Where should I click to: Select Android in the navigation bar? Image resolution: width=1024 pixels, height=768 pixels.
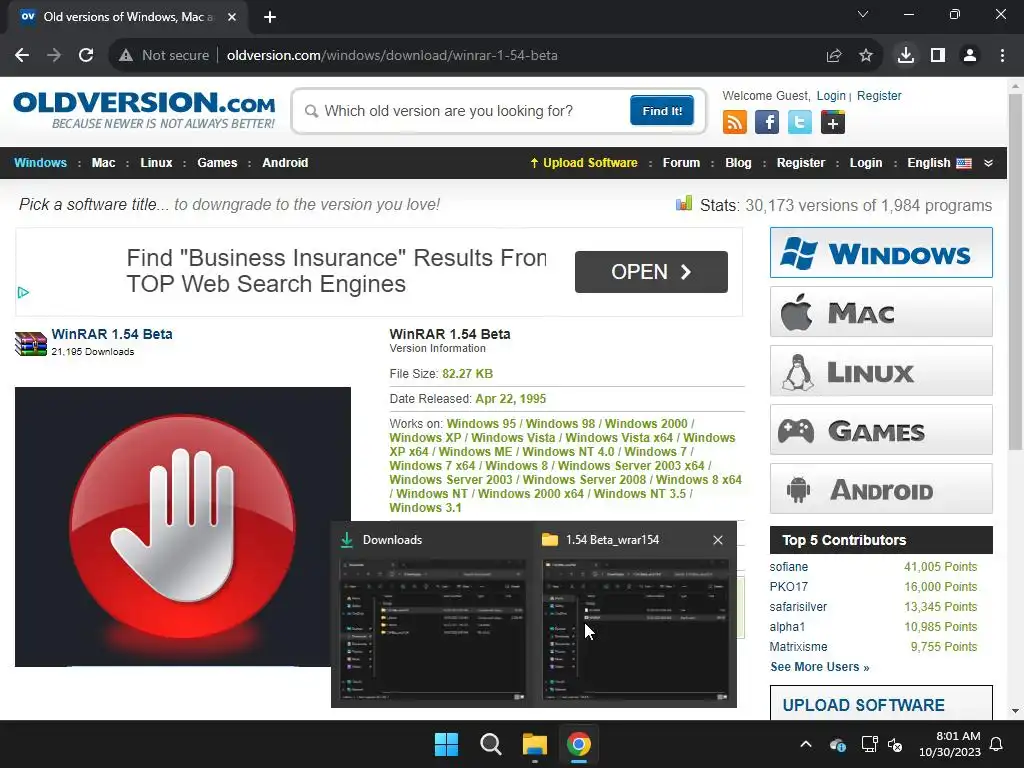tap(285, 163)
